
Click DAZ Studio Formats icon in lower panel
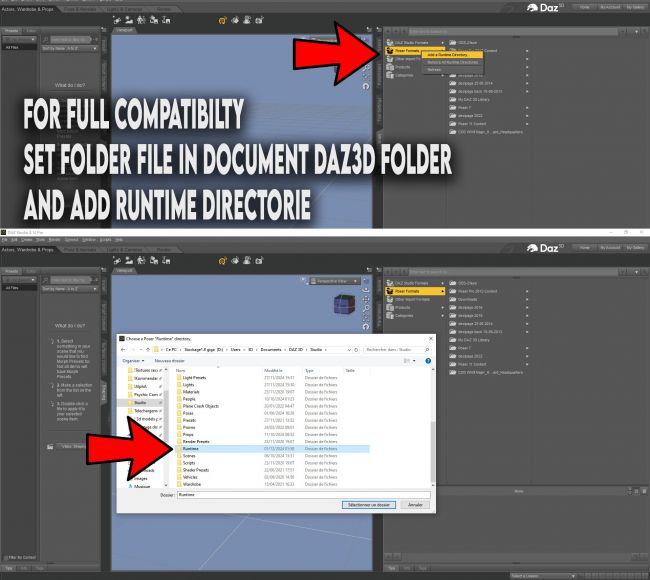pyautogui.click(x=388, y=284)
